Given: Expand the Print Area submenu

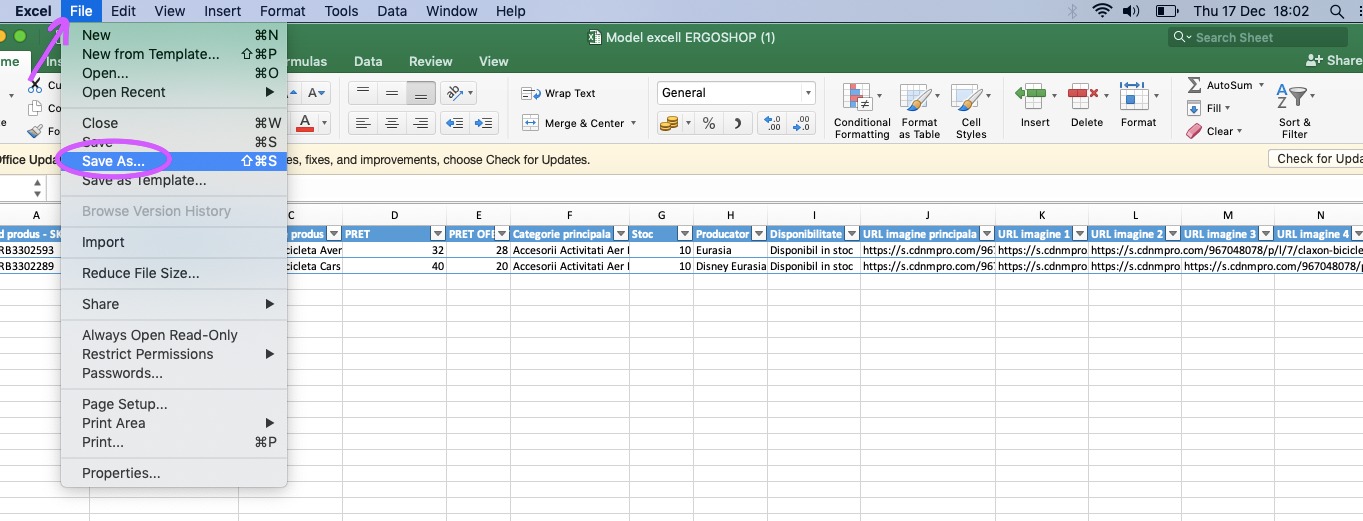Looking at the screenshot, I should pos(174,423).
